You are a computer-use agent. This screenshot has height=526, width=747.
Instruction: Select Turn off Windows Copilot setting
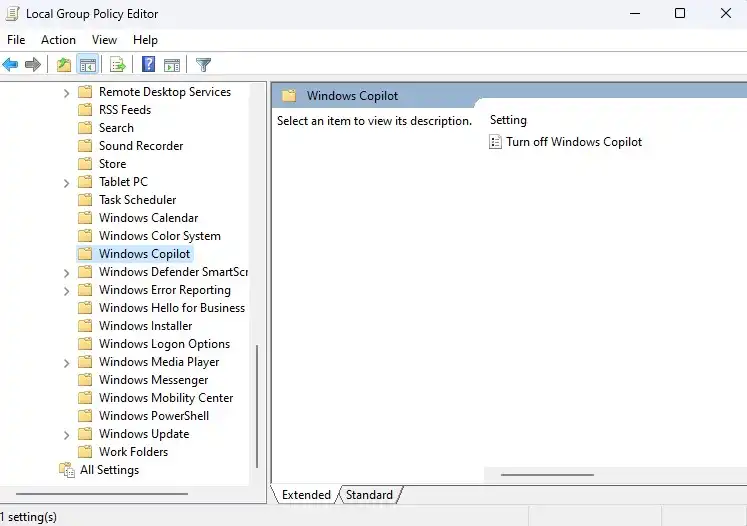point(574,142)
